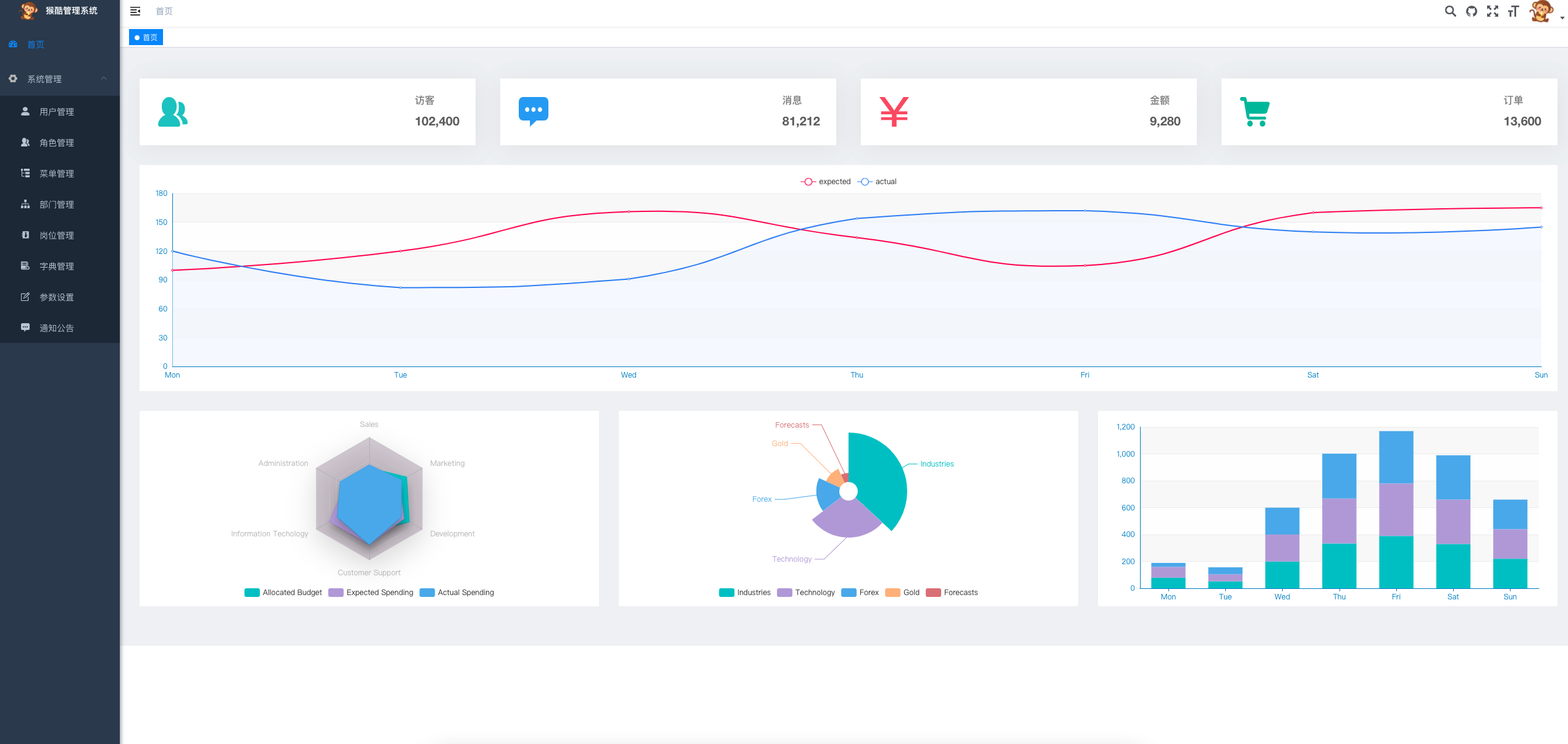Click the 消息 value 81,212
This screenshot has height=744, width=1568.
point(801,122)
